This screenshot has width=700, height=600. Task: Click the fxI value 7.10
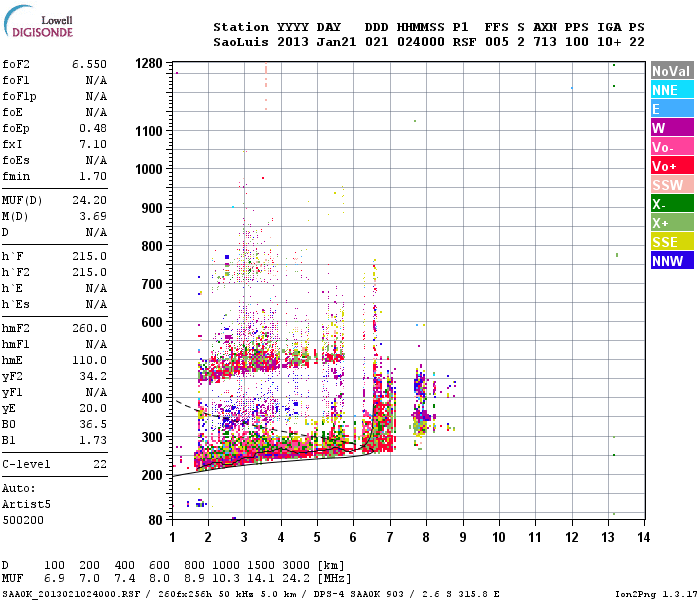pyautogui.click(x=93, y=144)
